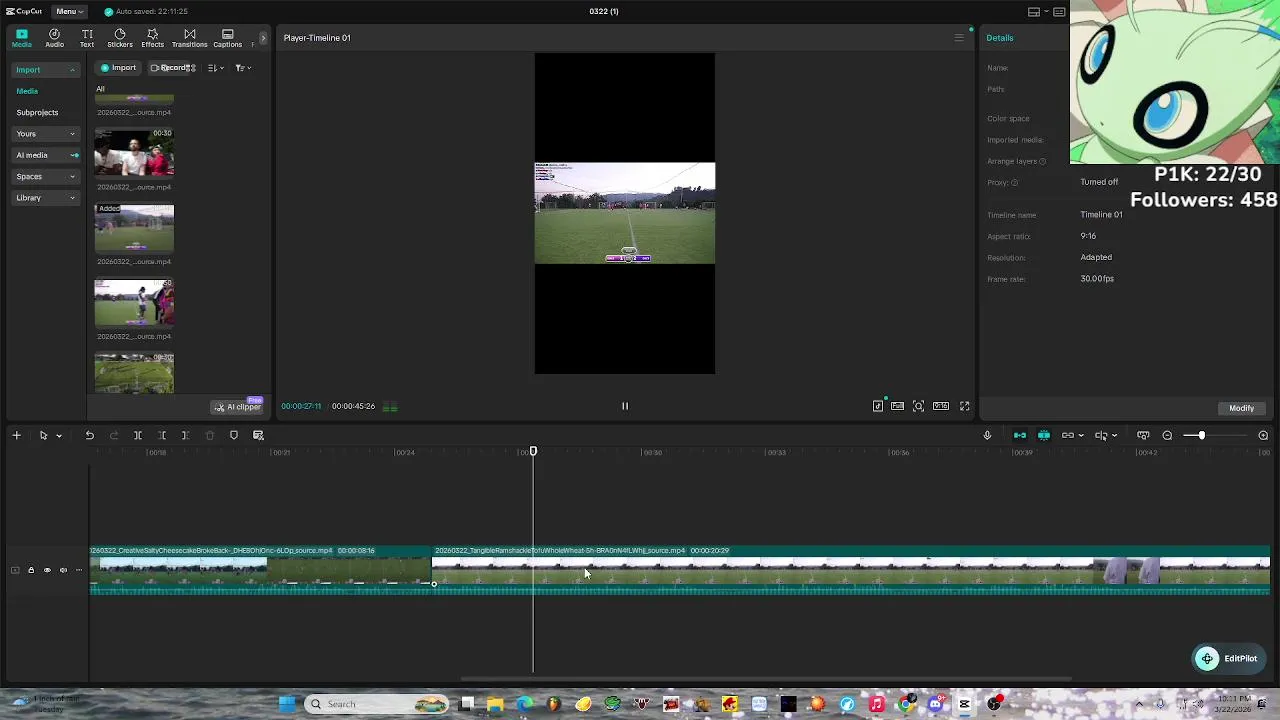This screenshot has width=1280, height=720.
Task: Open the Media tab in top toolbar
Action: tap(21, 38)
